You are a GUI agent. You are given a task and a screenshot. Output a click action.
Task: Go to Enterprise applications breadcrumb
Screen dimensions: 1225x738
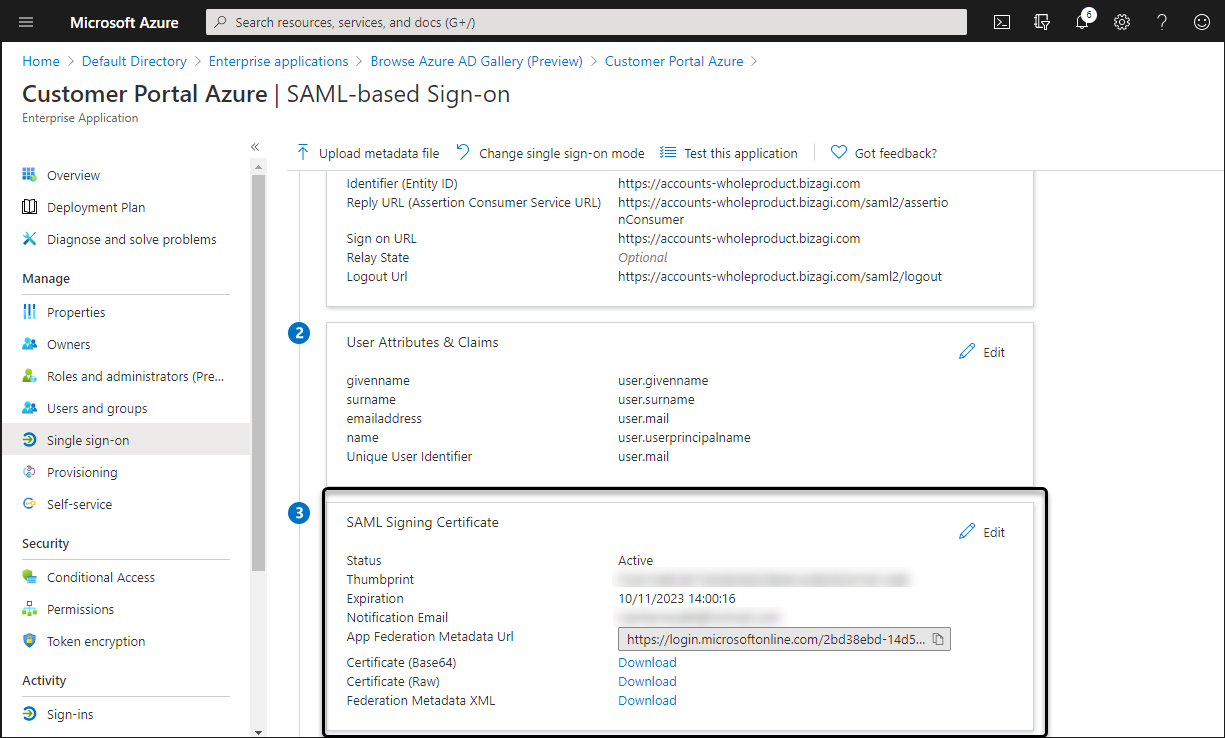pyautogui.click(x=279, y=61)
